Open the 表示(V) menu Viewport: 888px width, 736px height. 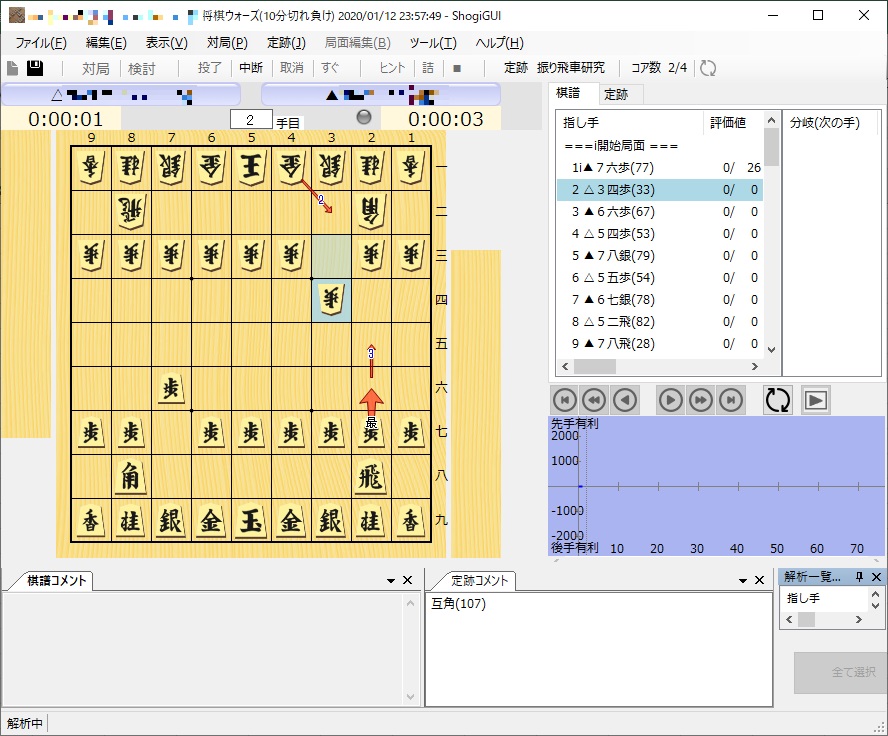point(166,43)
